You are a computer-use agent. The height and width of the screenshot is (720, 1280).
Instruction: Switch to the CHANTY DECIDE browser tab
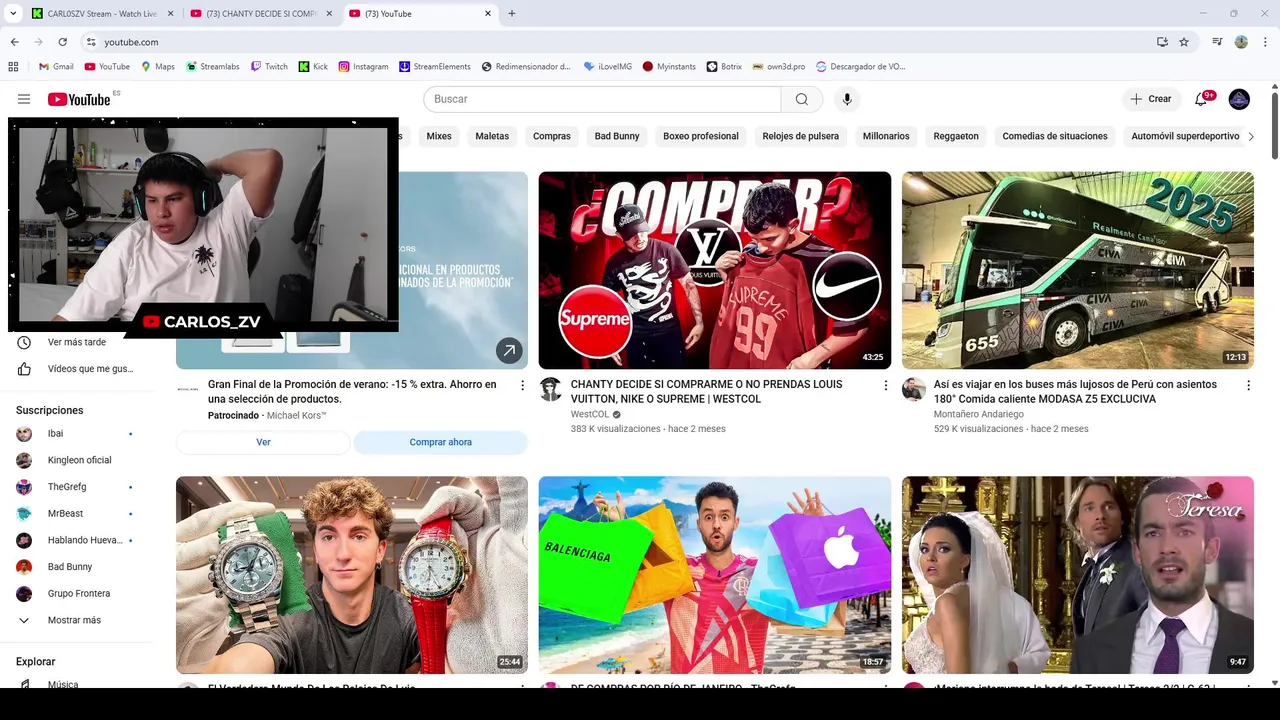coord(262,14)
